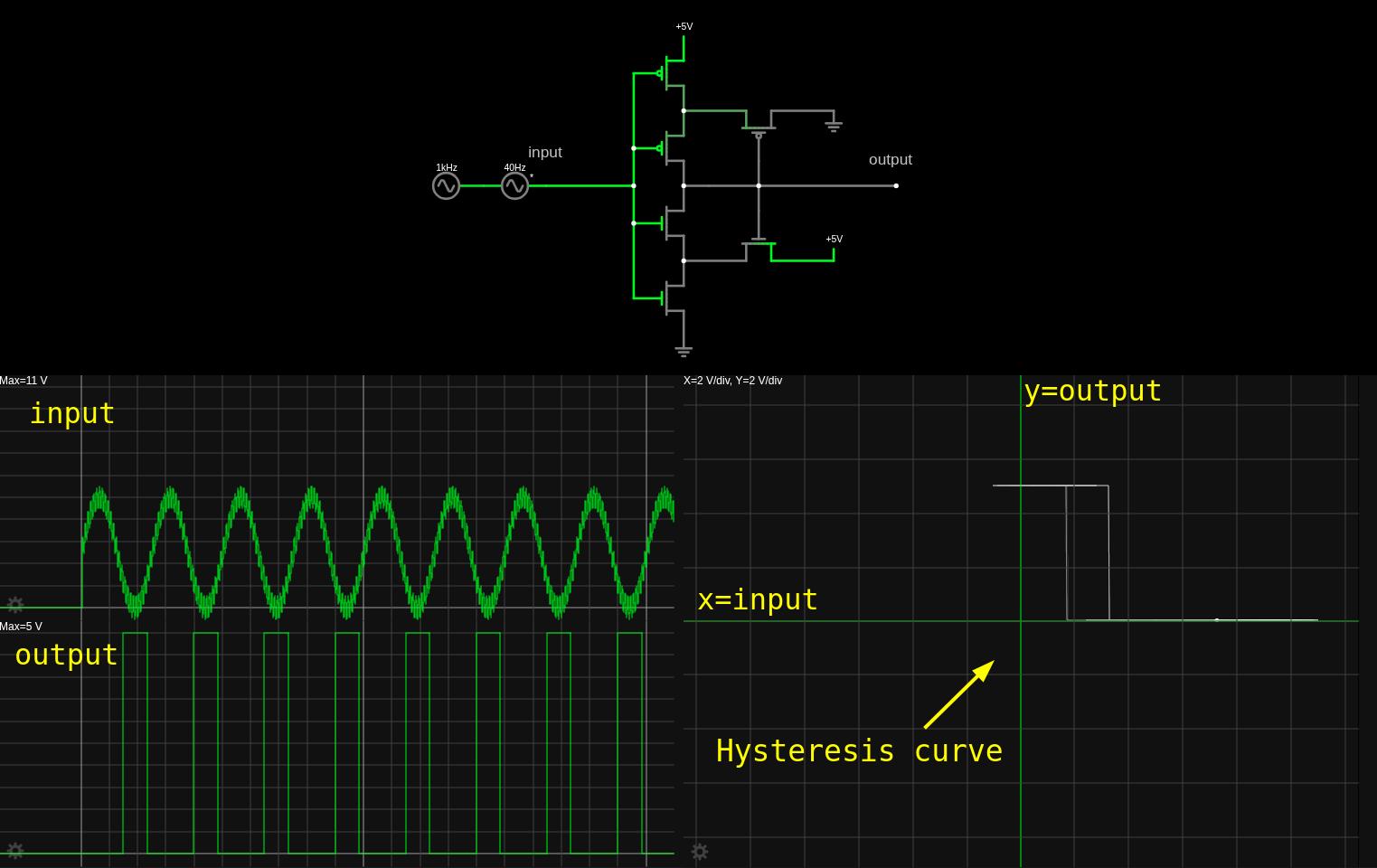Click the ground symbol below the transistor stack
1377x868 pixels.
(x=684, y=350)
